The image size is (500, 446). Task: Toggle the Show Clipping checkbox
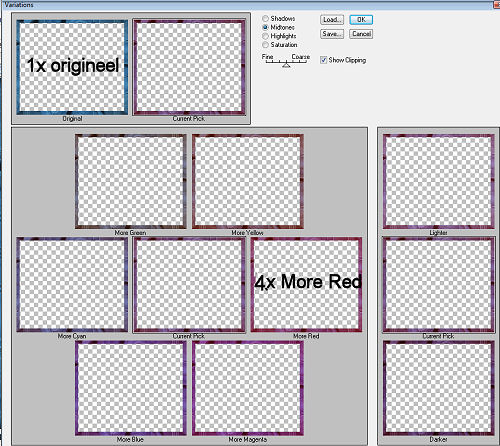click(x=323, y=60)
